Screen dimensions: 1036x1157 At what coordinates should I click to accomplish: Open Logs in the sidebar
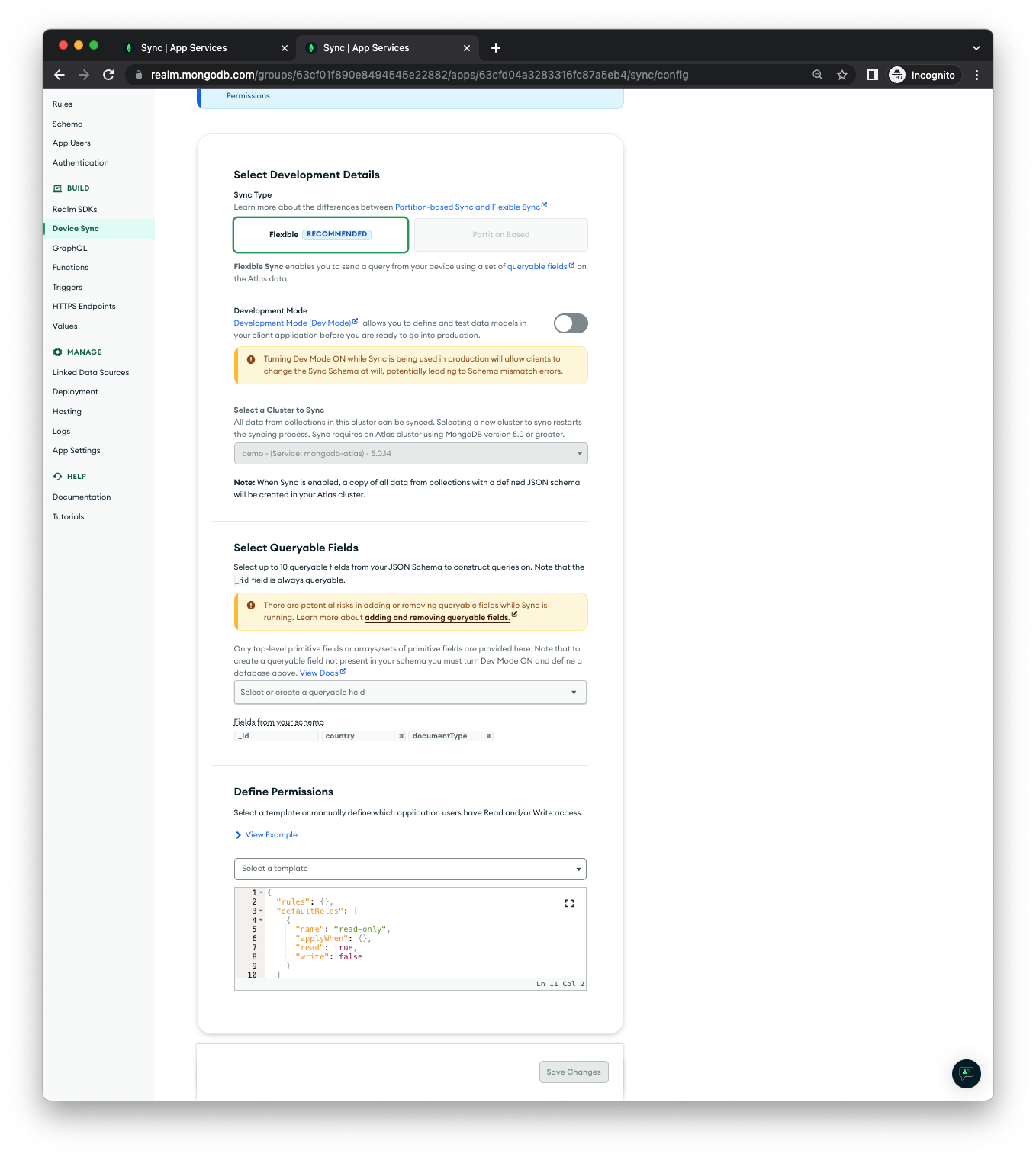(x=61, y=432)
